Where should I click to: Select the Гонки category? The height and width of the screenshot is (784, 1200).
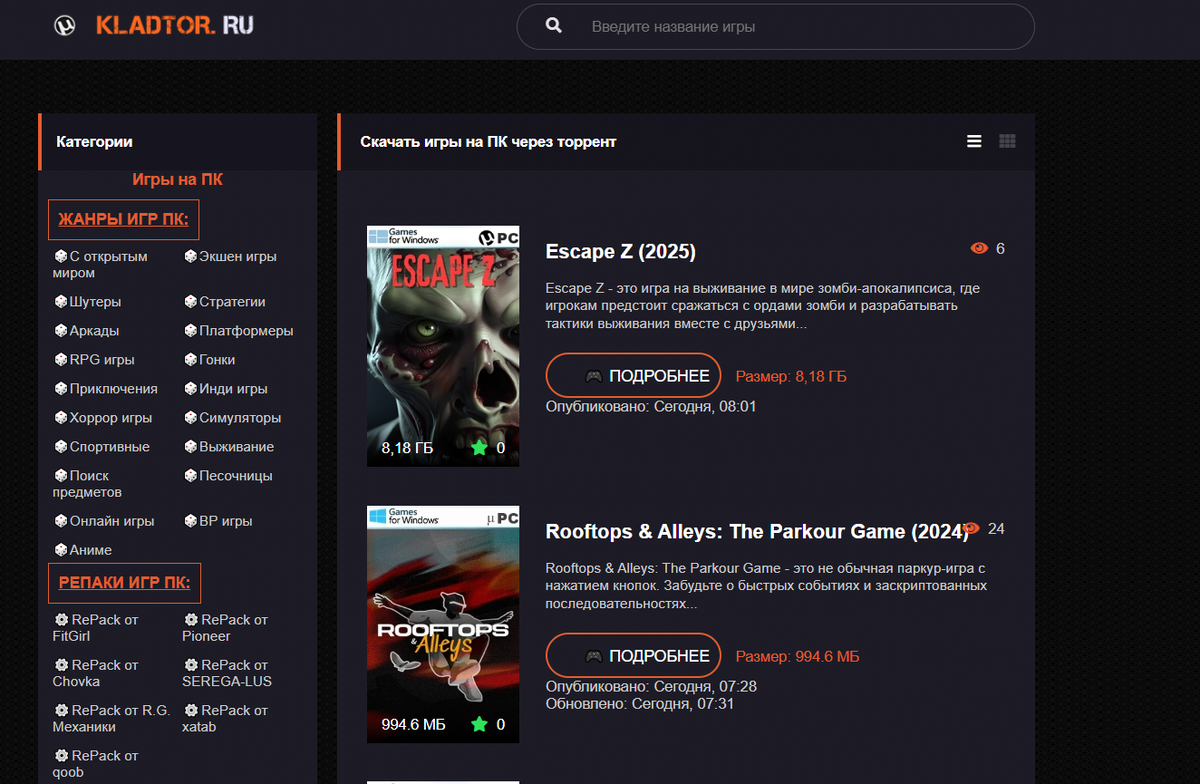pos(210,360)
